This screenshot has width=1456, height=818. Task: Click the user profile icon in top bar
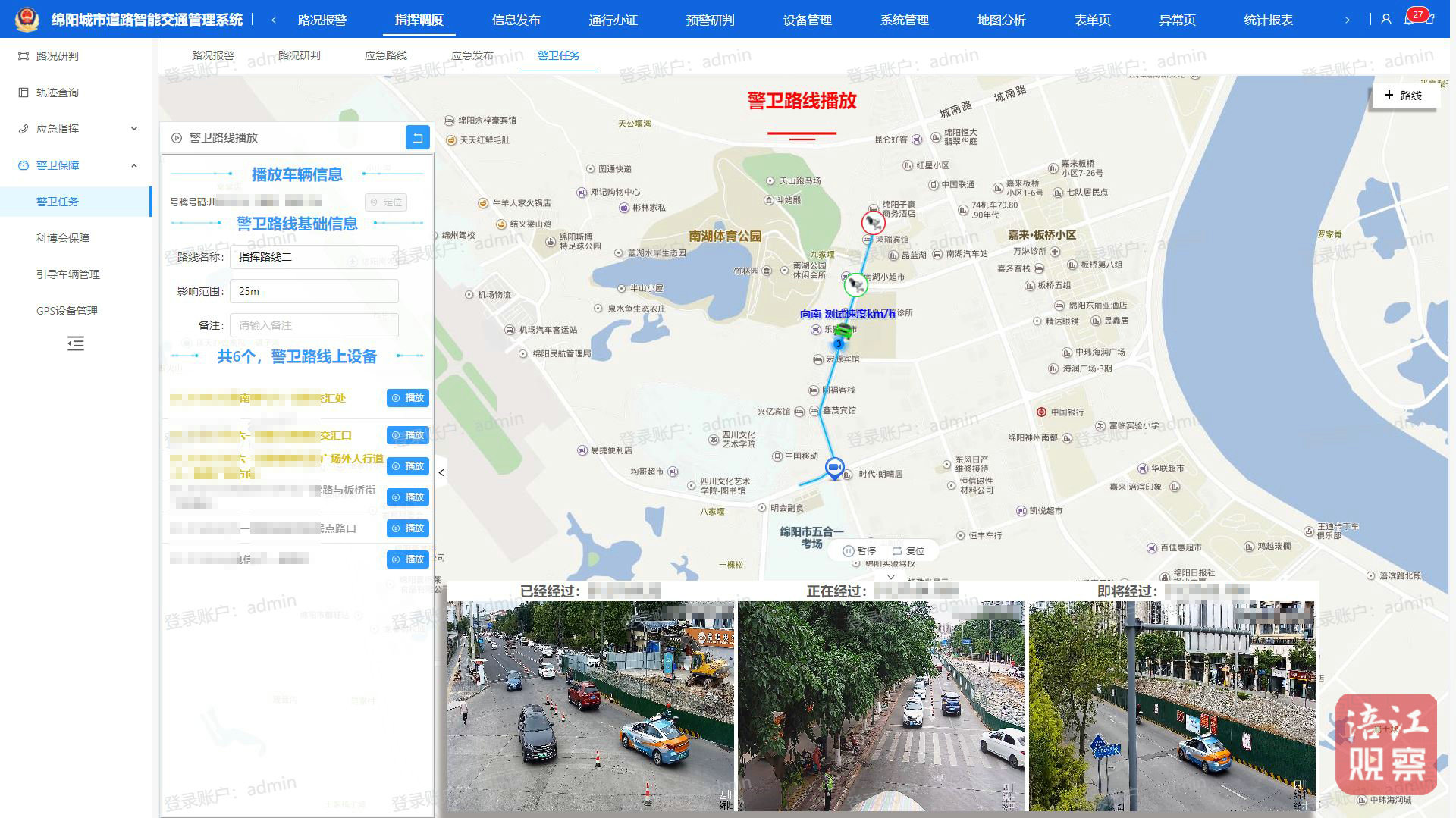(1386, 20)
